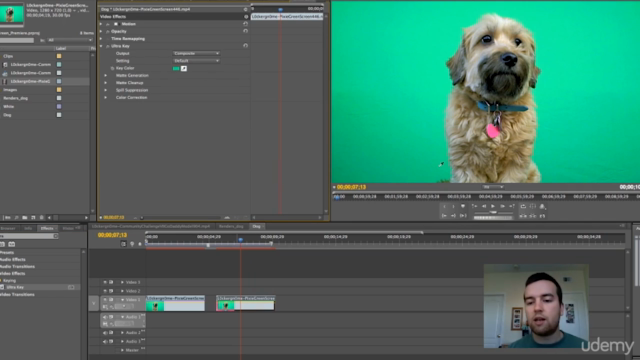The image size is (640, 360).
Task: Switch to the Effects panel tab
Action: [x=47, y=229]
